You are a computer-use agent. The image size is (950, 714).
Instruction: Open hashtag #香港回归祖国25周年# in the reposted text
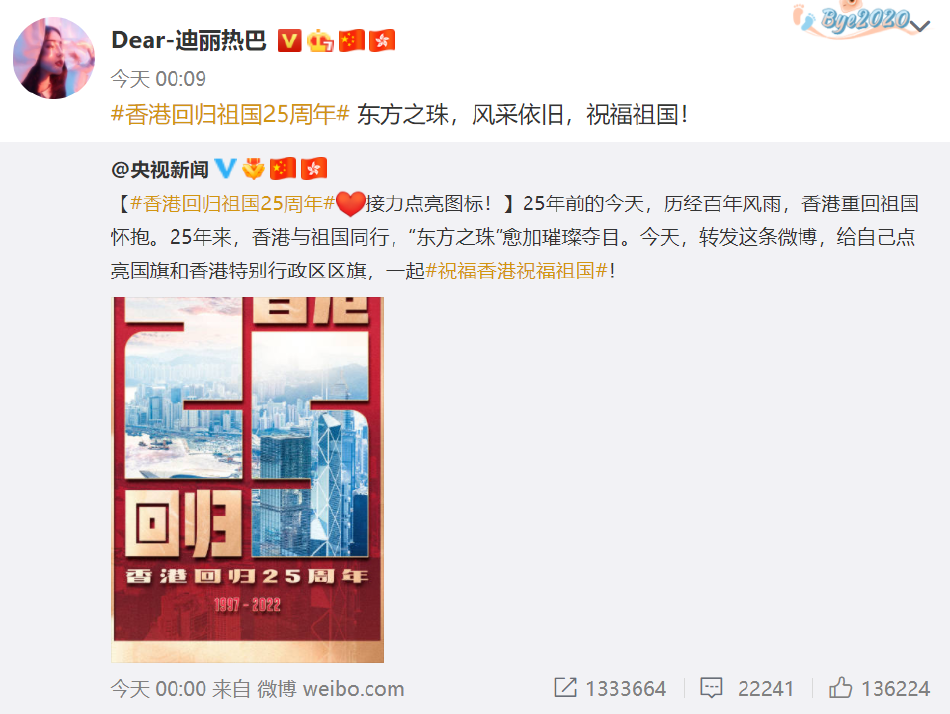(233, 204)
